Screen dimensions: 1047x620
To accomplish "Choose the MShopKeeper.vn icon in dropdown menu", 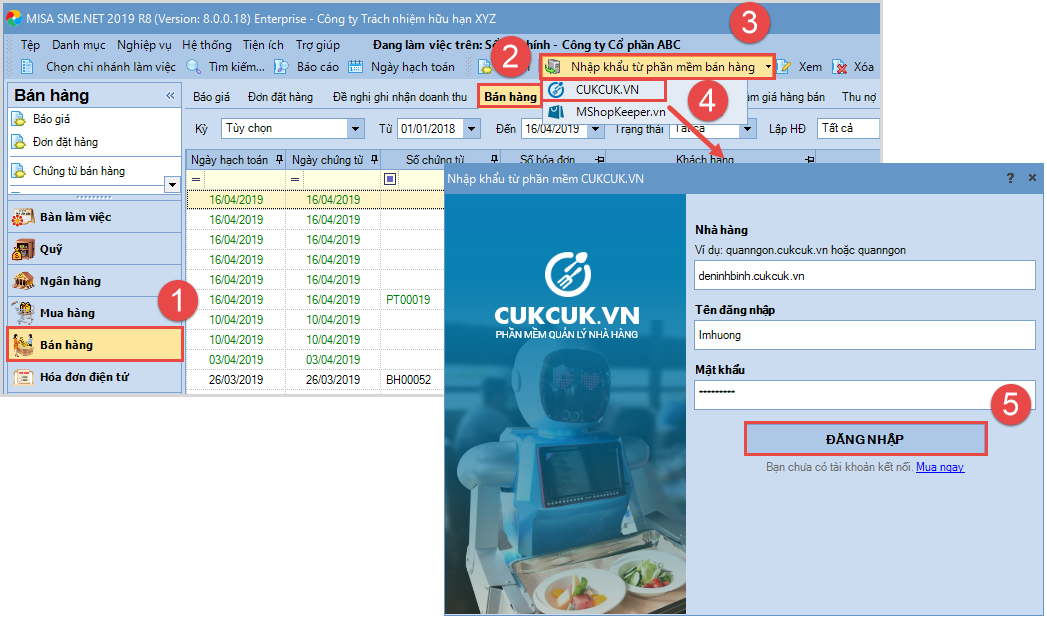I will [x=556, y=111].
